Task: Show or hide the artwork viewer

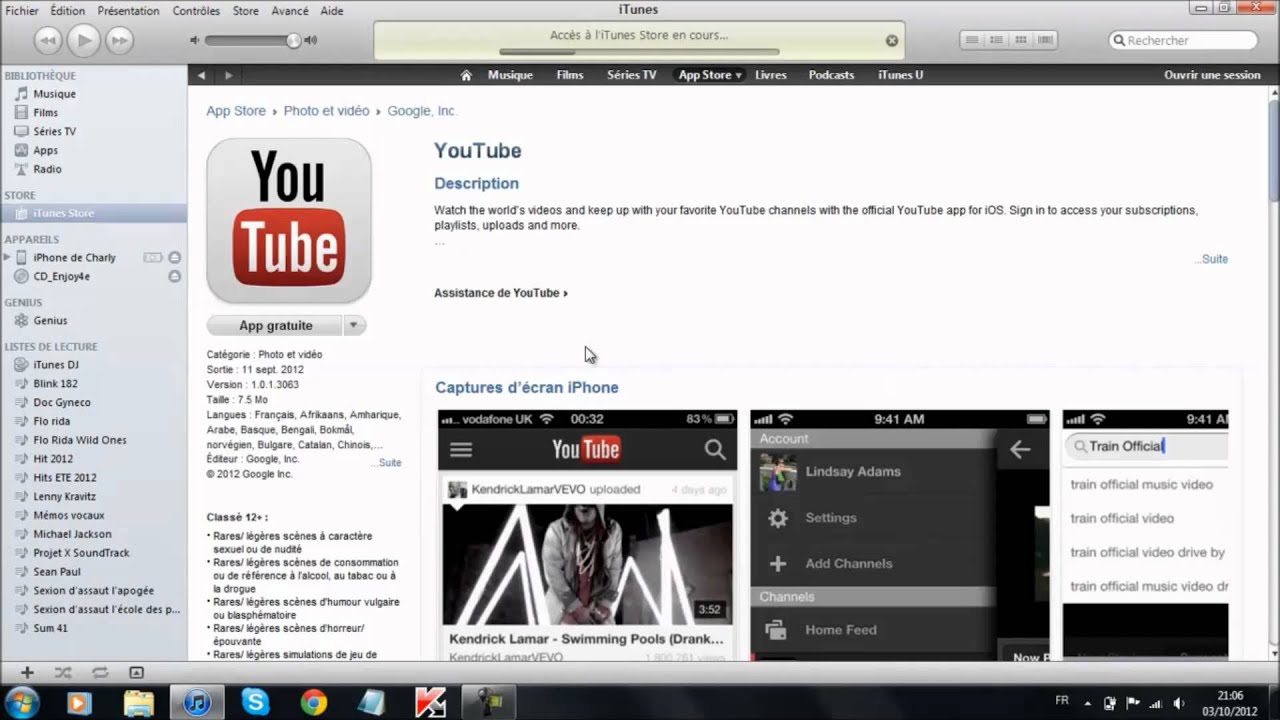Action: point(136,673)
